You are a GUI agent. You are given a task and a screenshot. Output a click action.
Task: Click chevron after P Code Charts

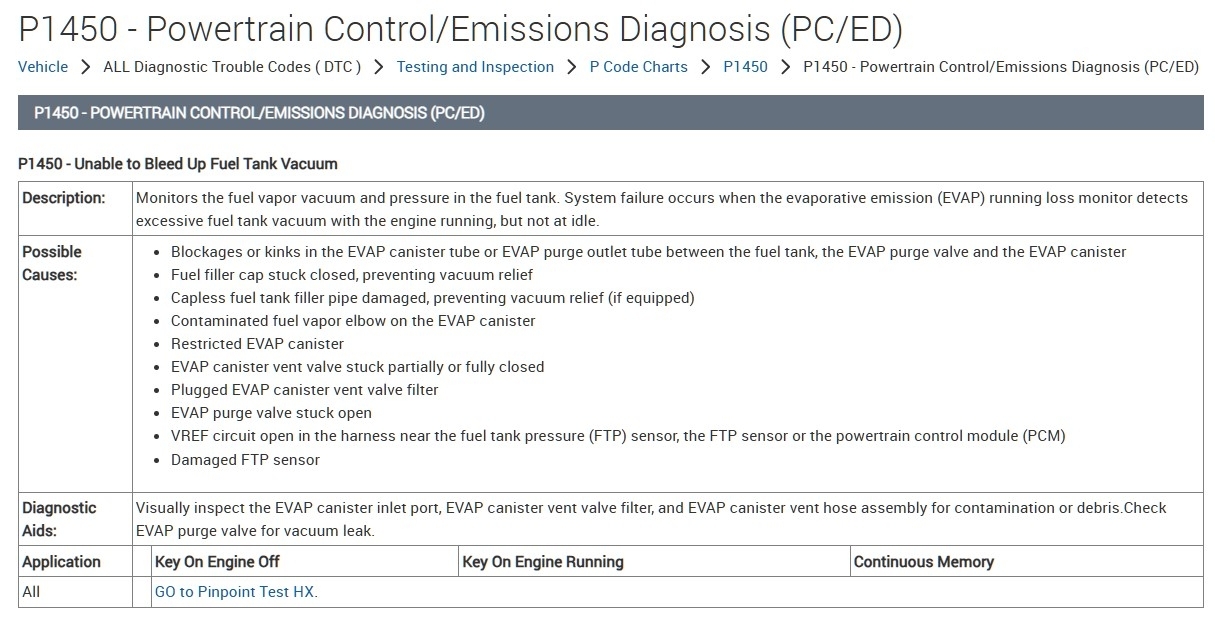point(706,67)
